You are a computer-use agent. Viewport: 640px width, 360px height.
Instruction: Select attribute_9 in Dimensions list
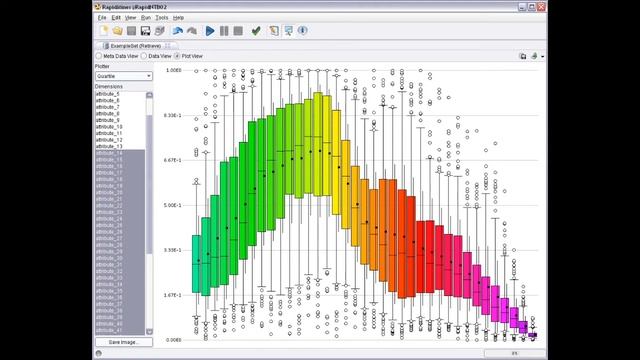pos(120,120)
